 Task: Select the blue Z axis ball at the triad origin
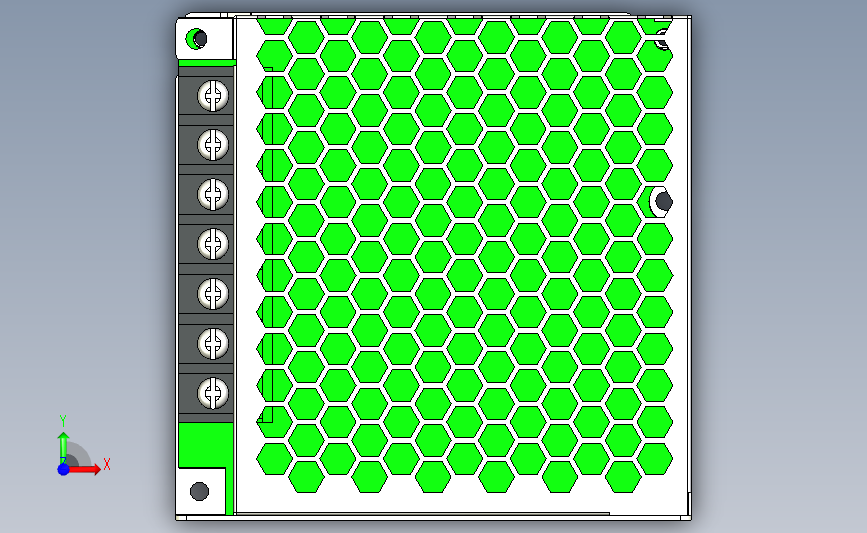(x=63, y=469)
